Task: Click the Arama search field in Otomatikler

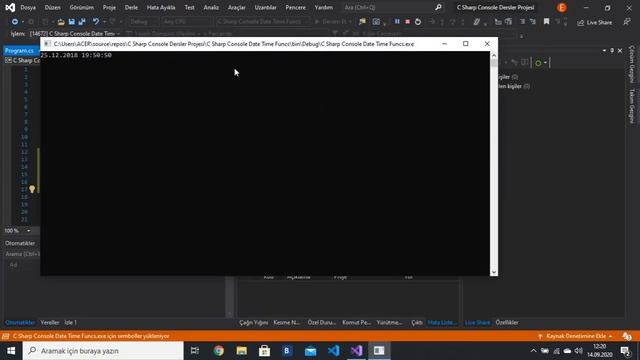Action: [22, 254]
